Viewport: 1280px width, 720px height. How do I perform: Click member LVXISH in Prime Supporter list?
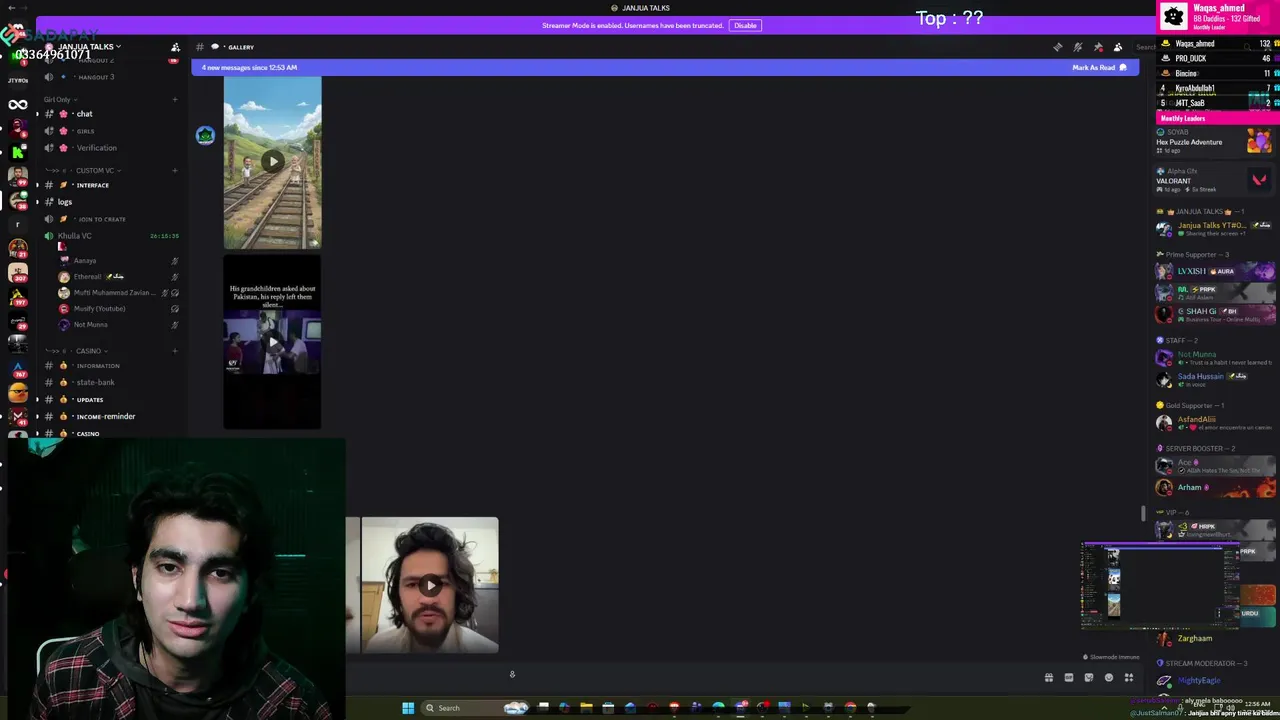click(1216, 271)
